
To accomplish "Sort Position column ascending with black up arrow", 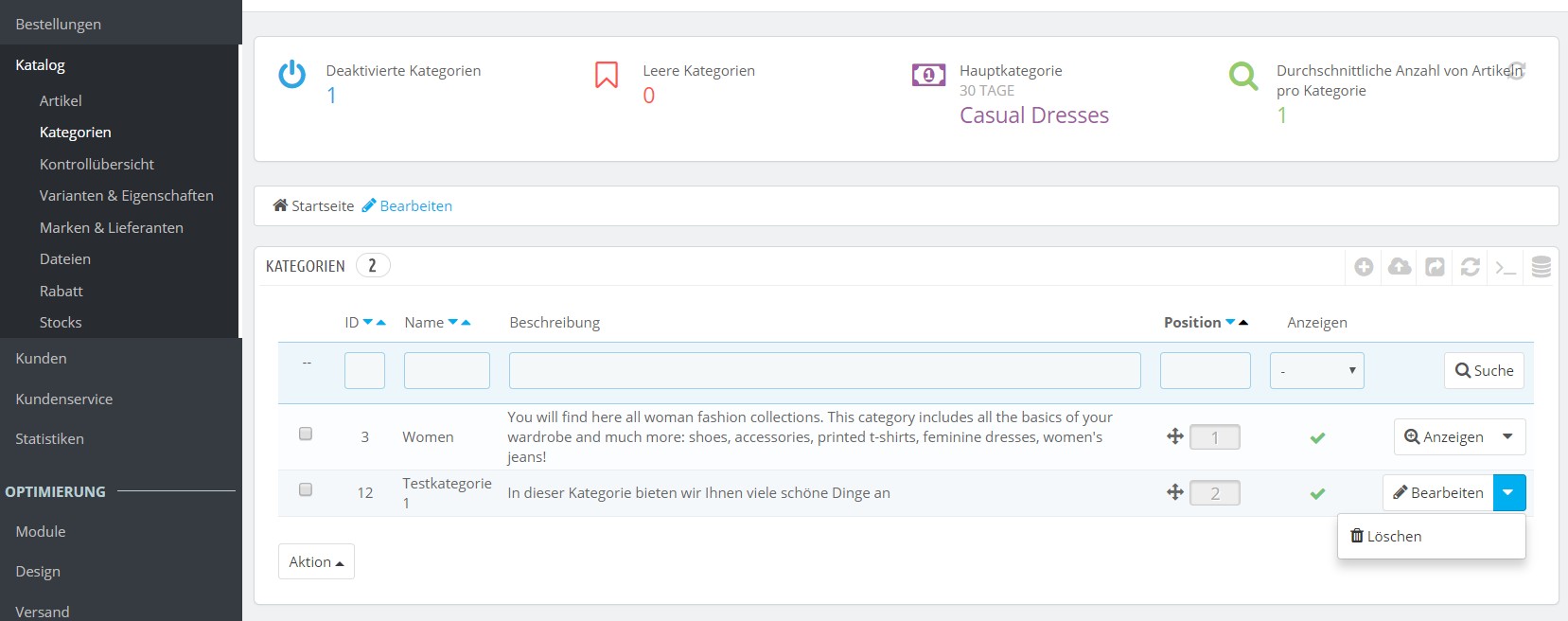I will tap(1243, 323).
